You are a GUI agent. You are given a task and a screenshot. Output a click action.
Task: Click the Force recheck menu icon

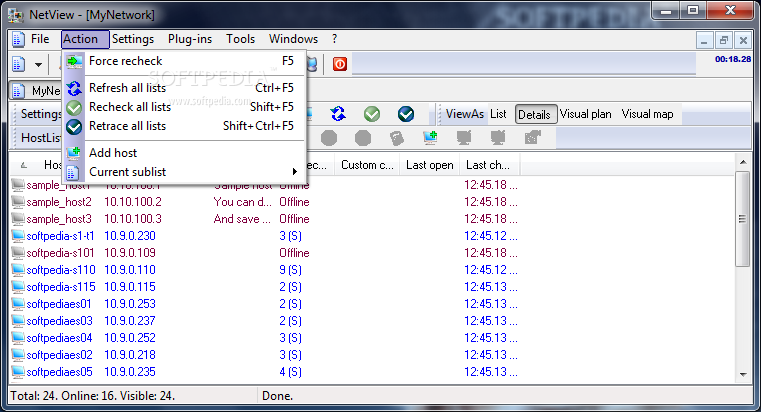[x=74, y=61]
